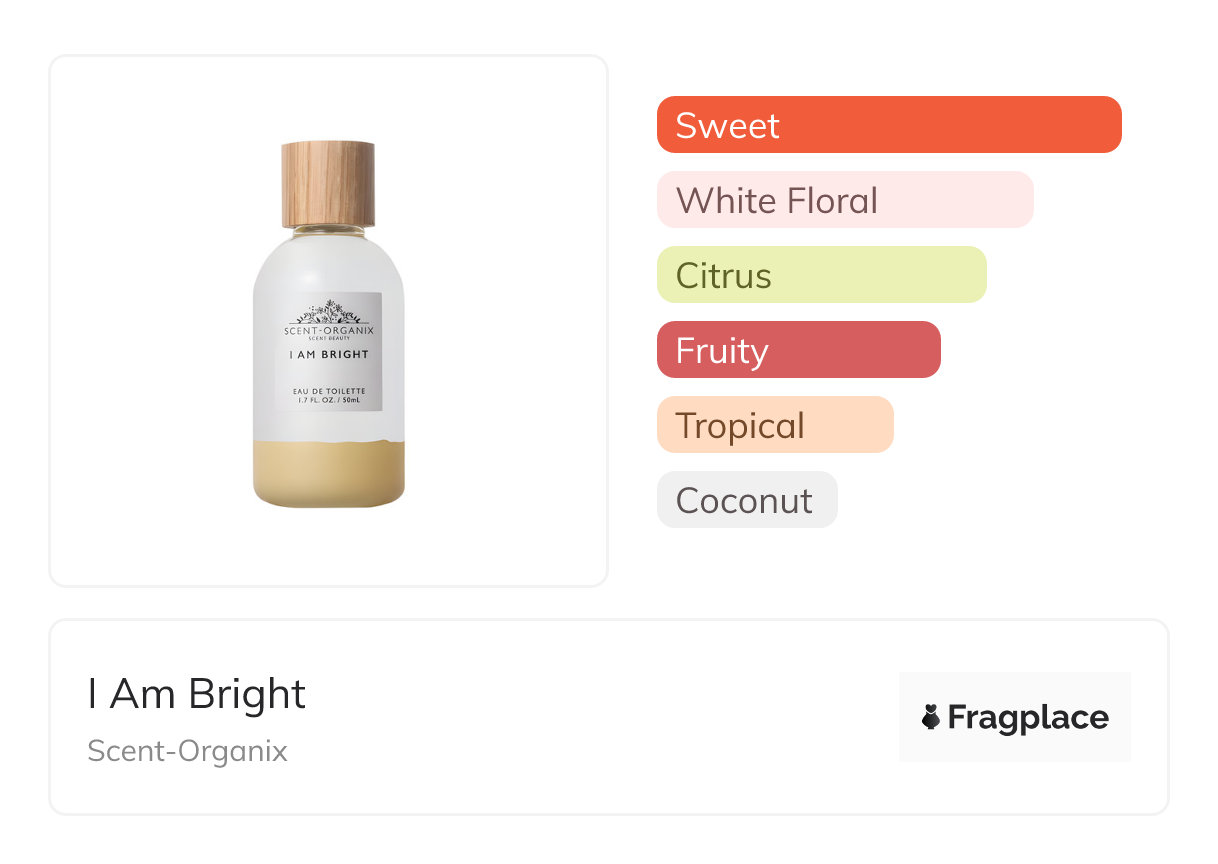Click the SCENT-ORGANIX text on the bottle label
The width and height of the screenshot is (1218, 864).
click(x=328, y=329)
